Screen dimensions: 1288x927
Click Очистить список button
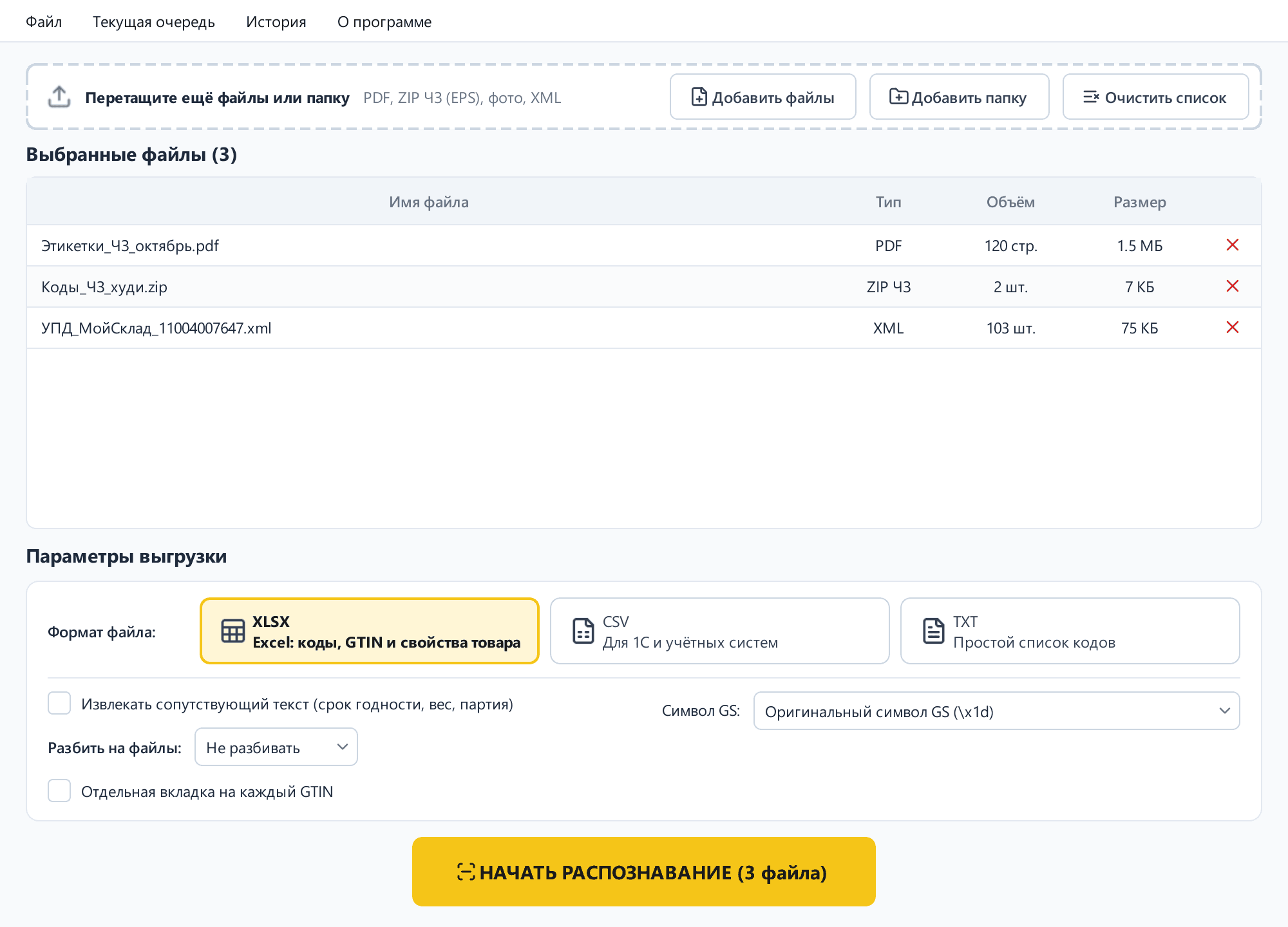point(1156,97)
